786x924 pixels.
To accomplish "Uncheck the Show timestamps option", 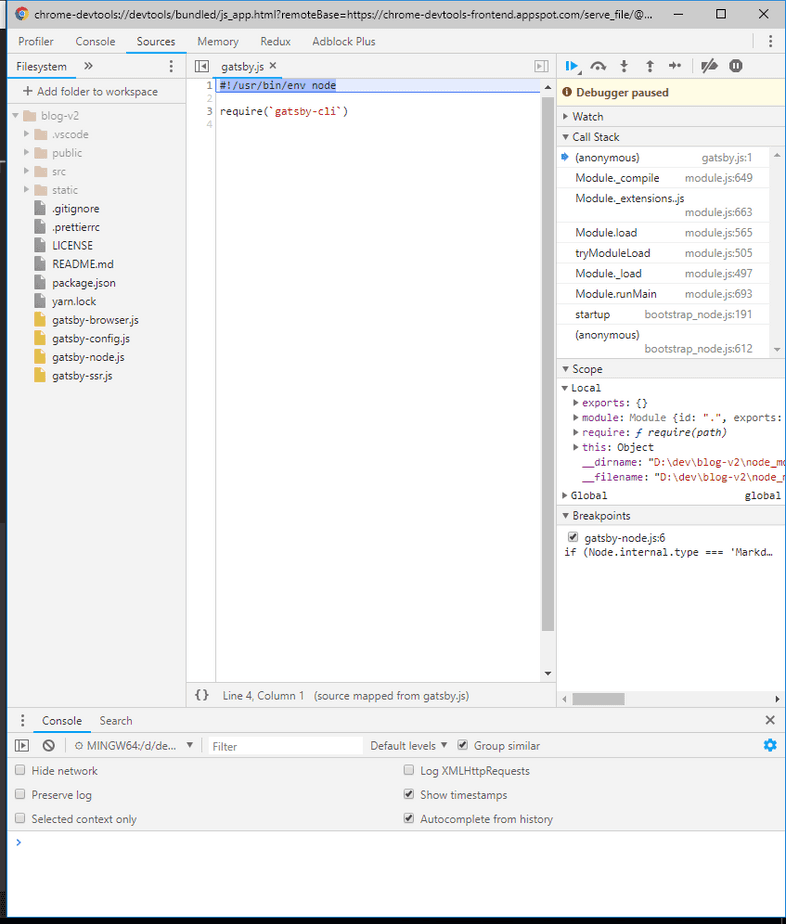I will (x=409, y=795).
